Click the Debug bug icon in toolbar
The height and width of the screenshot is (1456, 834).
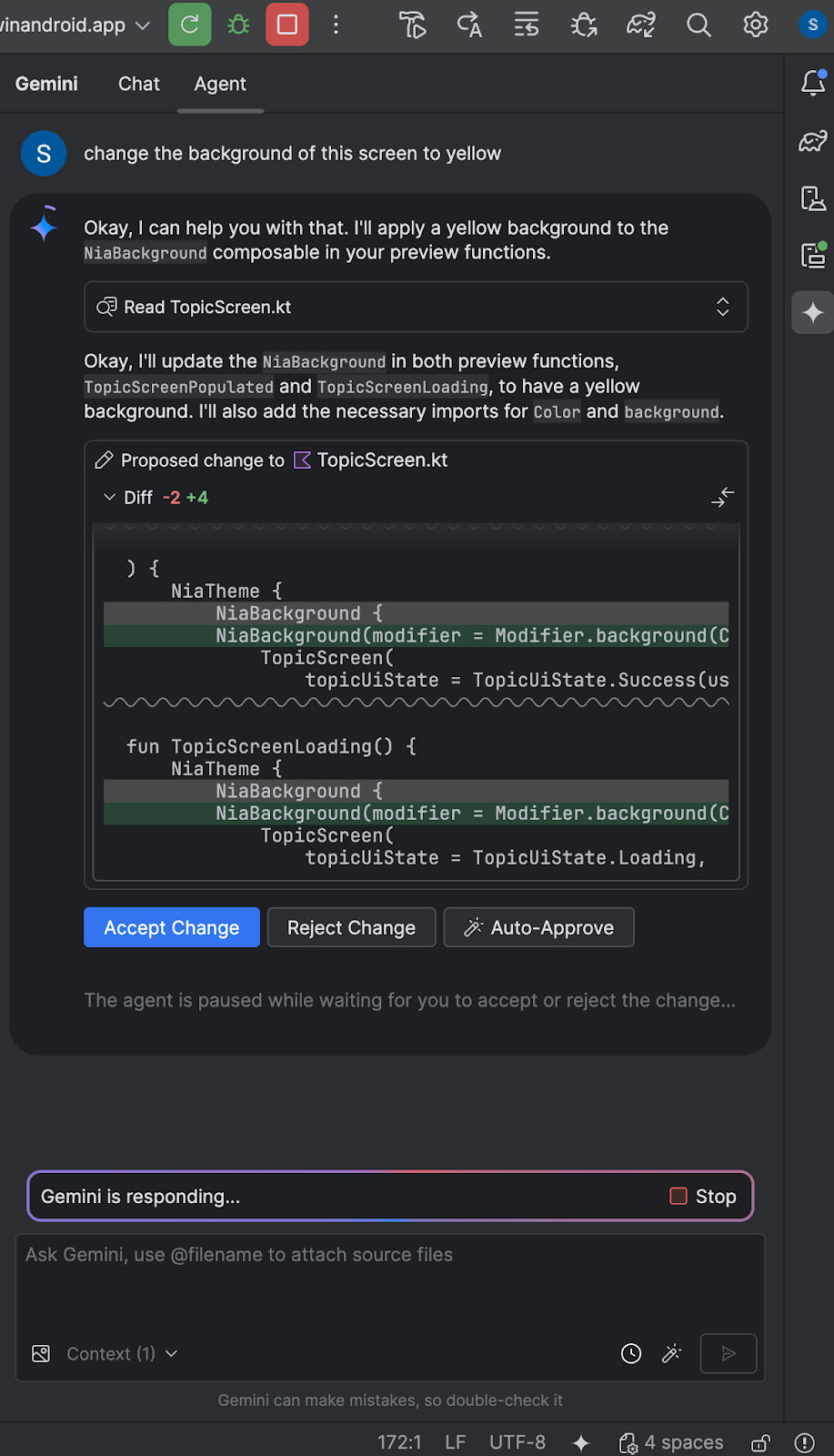click(x=238, y=25)
